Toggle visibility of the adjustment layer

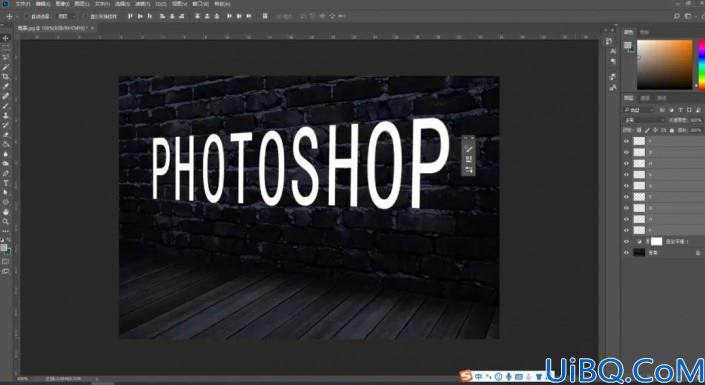point(626,242)
